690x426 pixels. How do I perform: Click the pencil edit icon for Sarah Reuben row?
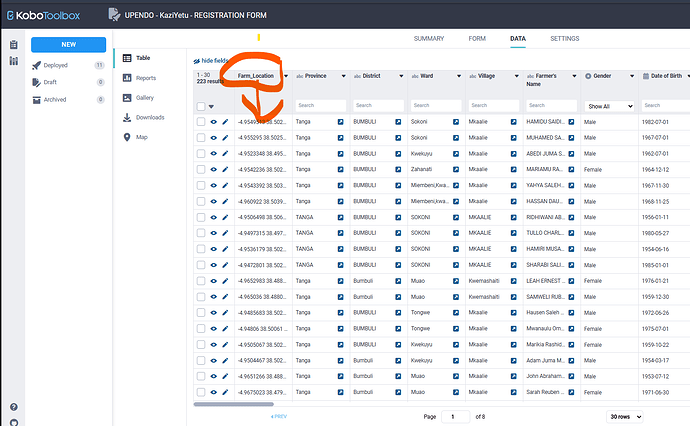[225, 392]
